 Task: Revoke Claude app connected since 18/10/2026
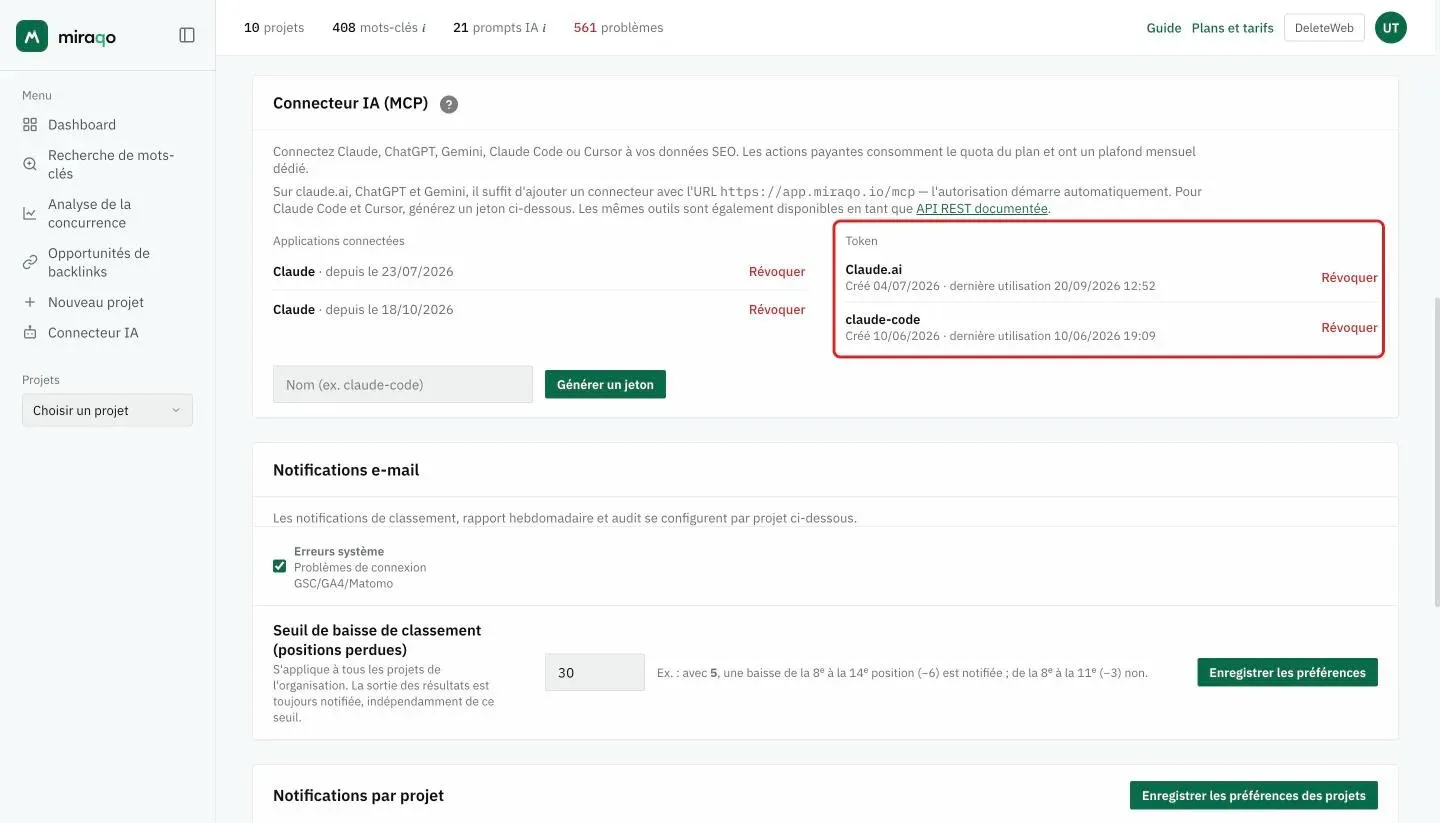[x=777, y=310]
